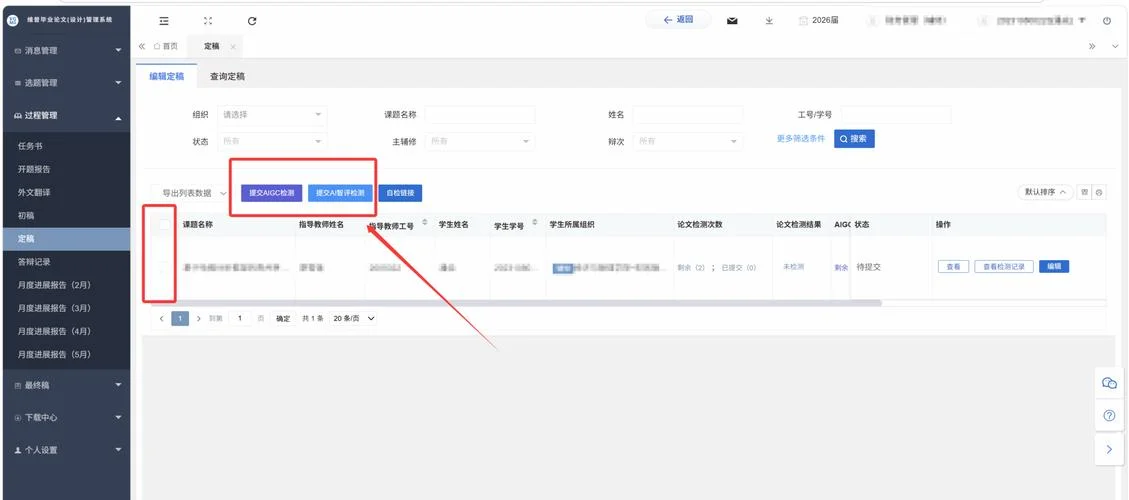Open the 导出列表数据 dropdown
This screenshot has height=500, width=1129.
point(192,193)
